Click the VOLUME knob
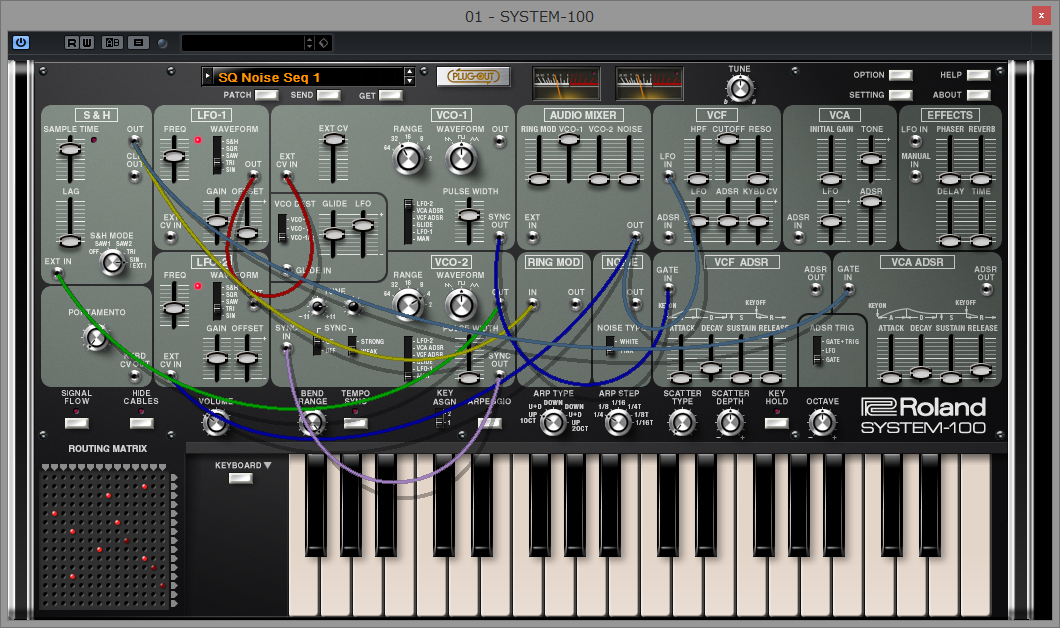 click(216, 423)
